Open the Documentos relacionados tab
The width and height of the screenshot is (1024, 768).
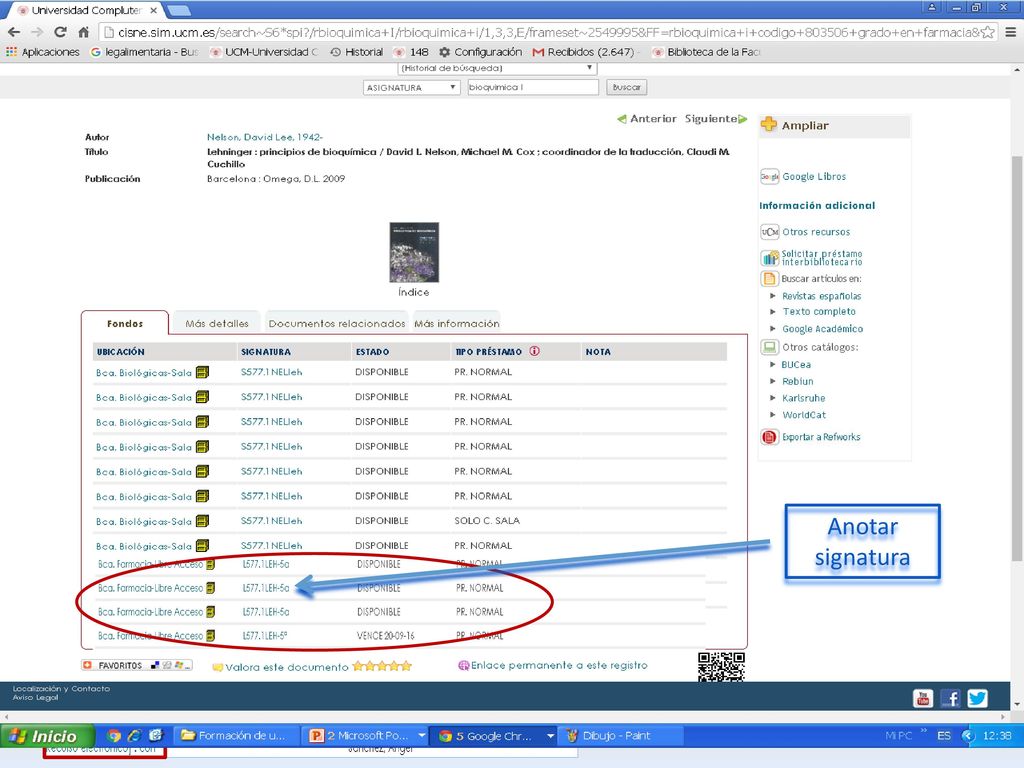(x=337, y=323)
